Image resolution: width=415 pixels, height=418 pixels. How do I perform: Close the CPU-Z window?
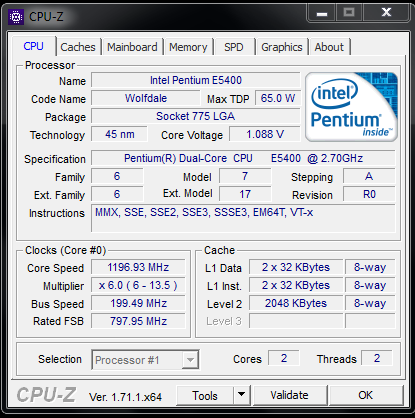click(386, 13)
